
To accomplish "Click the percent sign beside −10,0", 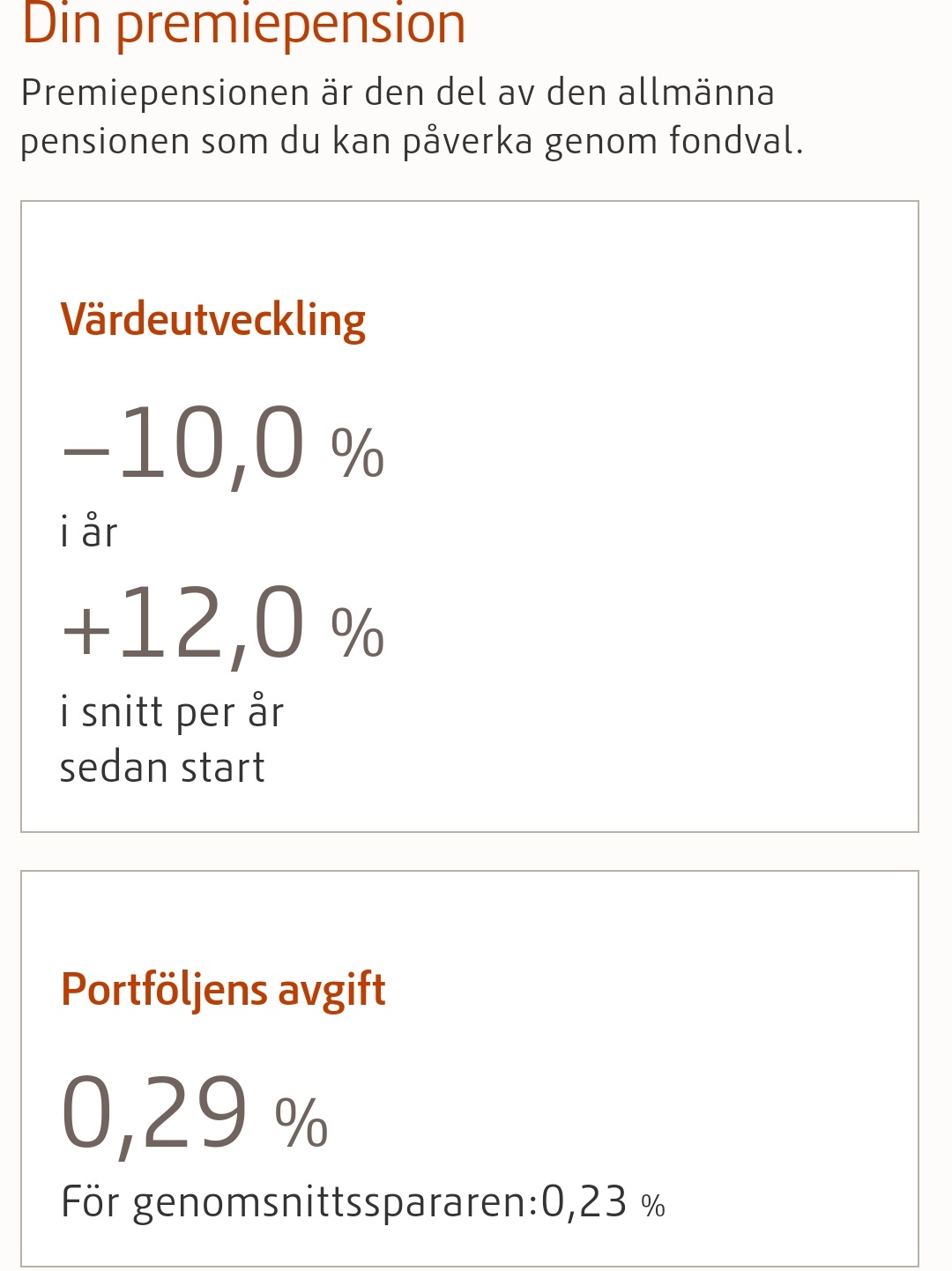I will point(357,453).
